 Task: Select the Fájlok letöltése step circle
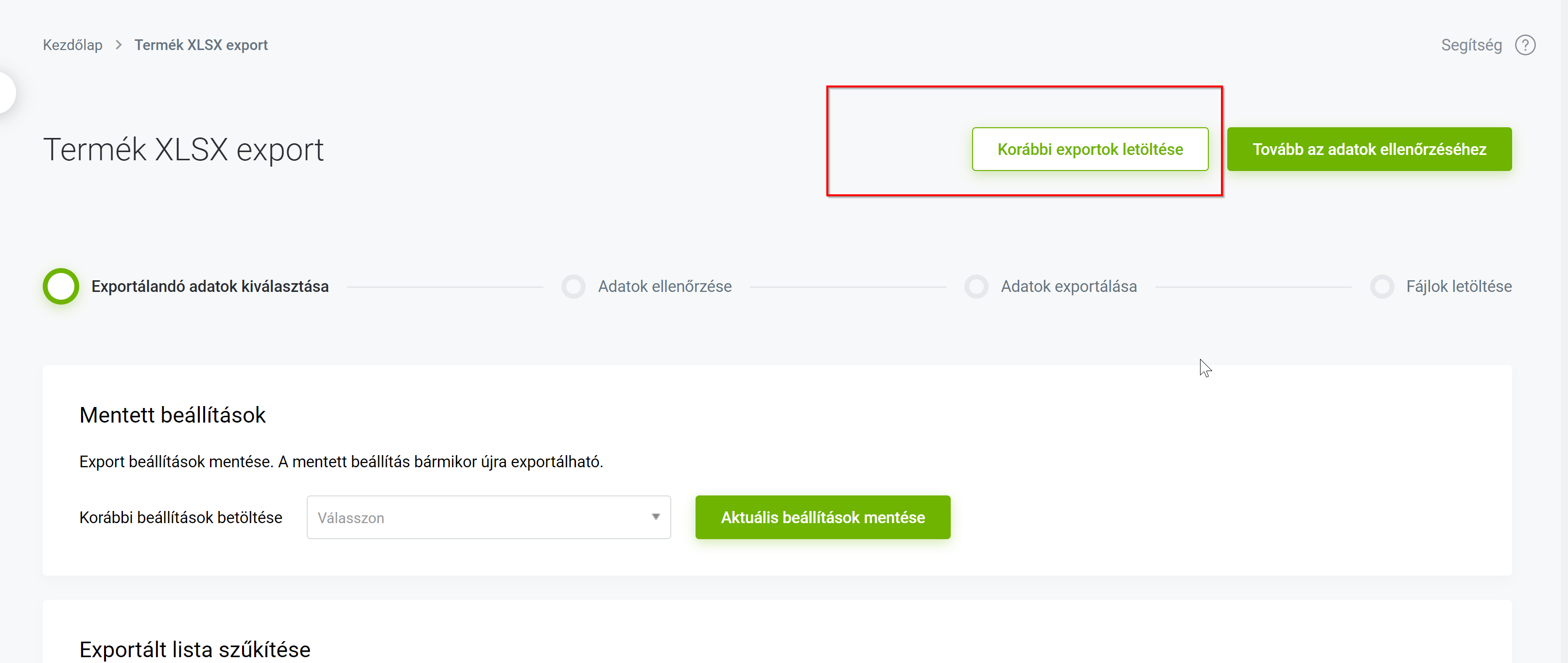tap(1381, 287)
